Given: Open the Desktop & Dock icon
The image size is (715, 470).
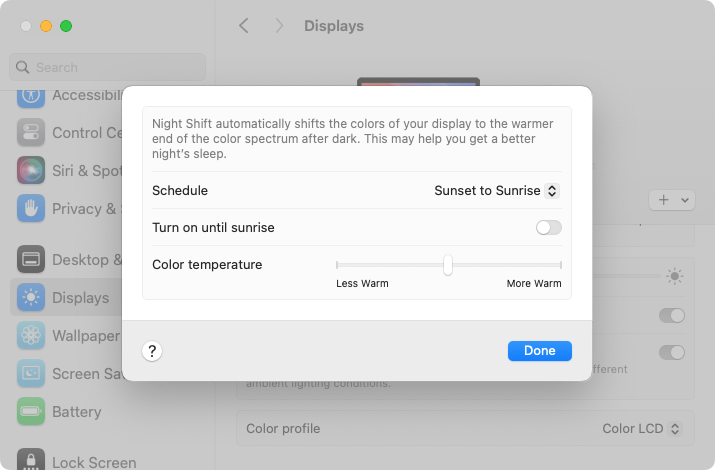Looking at the screenshot, I should 31,259.
